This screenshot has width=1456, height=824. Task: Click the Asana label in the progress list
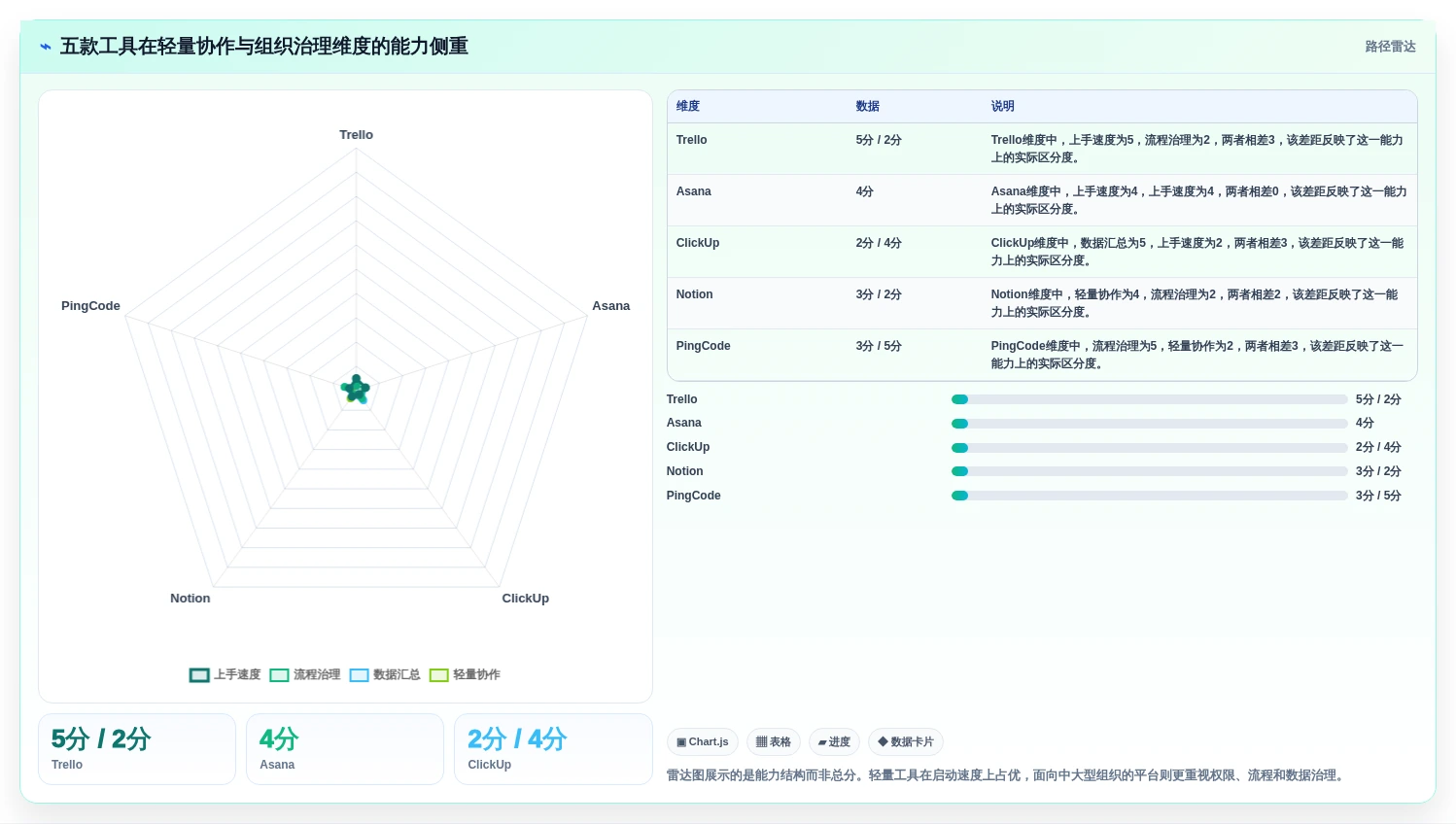click(684, 423)
